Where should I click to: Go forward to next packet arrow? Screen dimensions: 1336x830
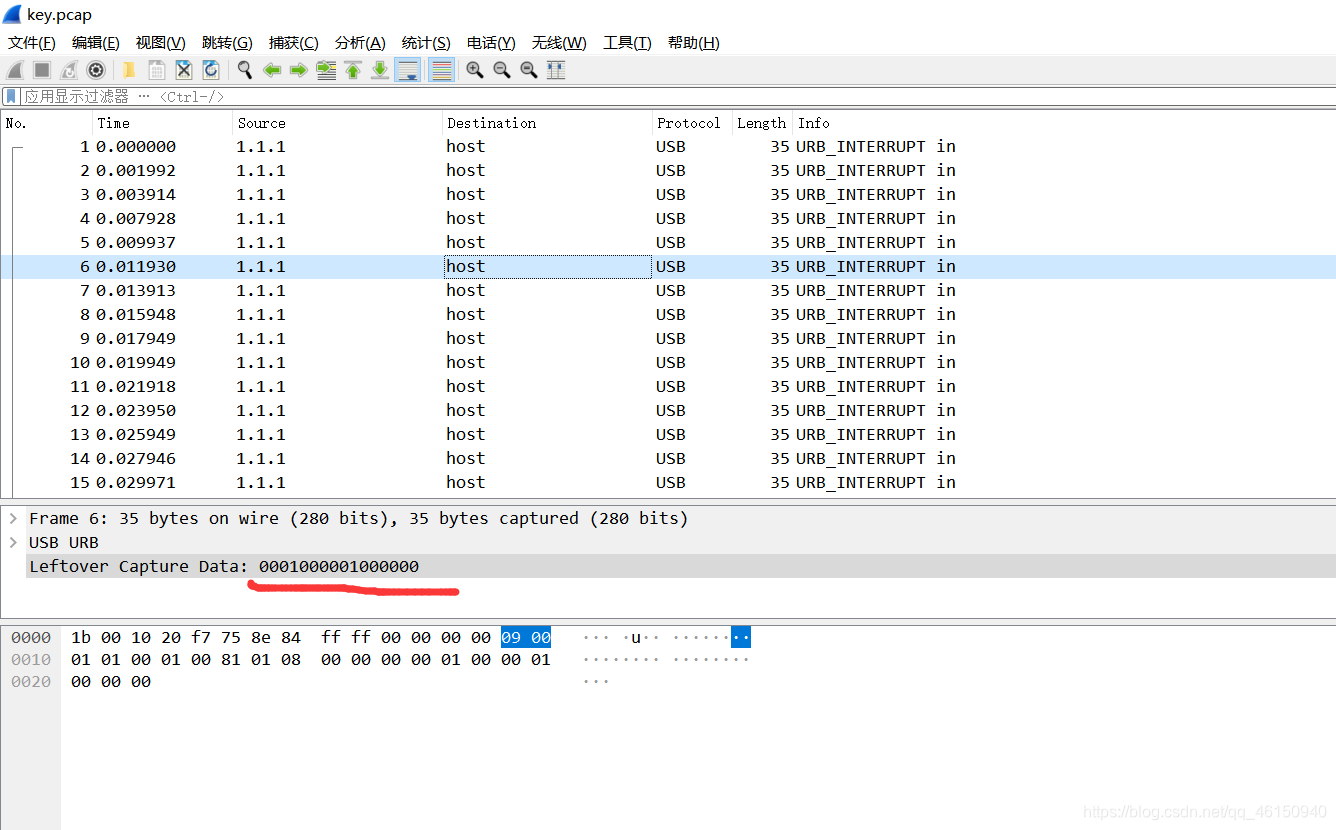pyautogui.click(x=298, y=70)
